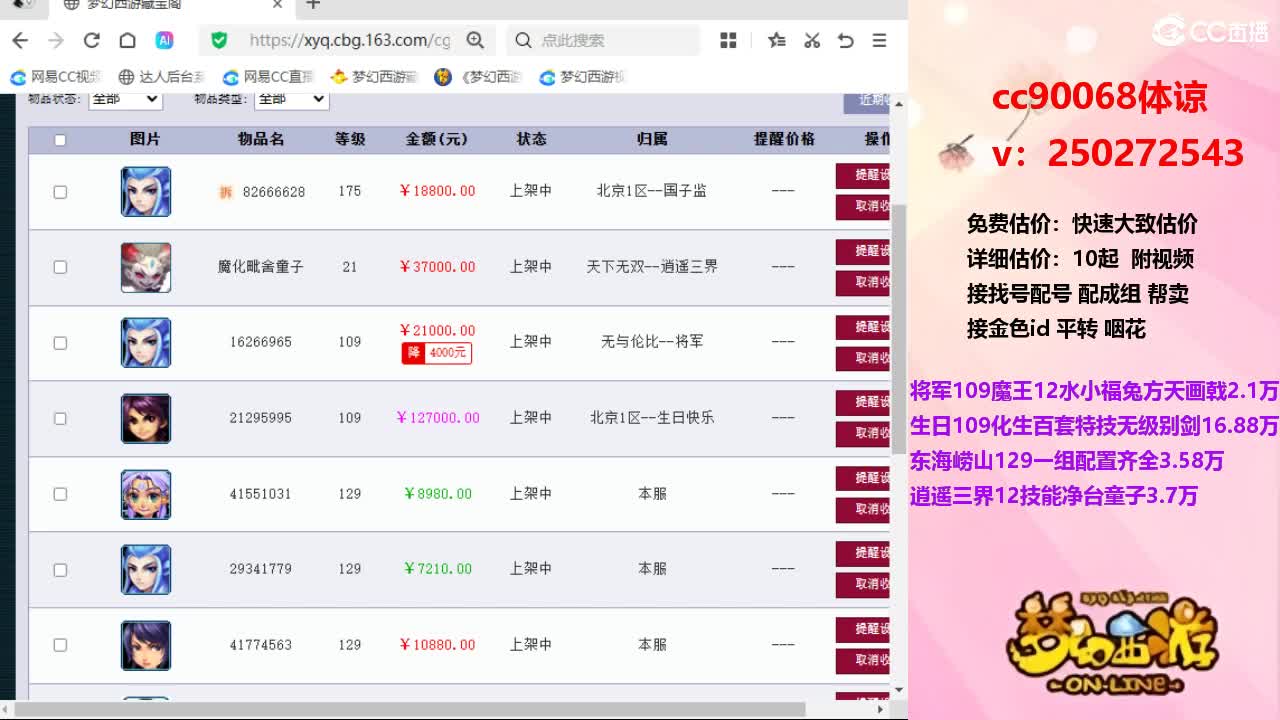Click the 提醒 button for 魔化毗舍童子
Viewport: 1280px width, 720px height.
click(863, 251)
